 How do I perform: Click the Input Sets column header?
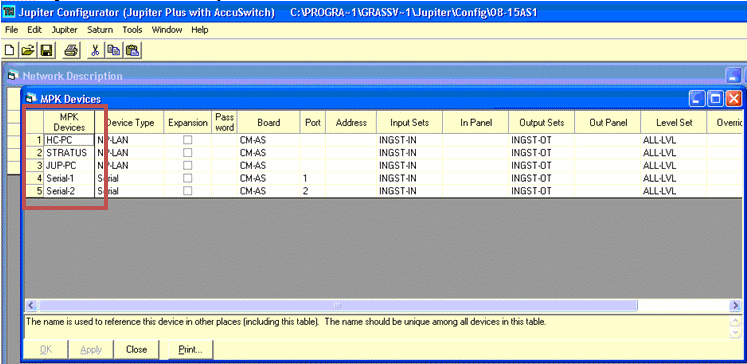(410, 122)
